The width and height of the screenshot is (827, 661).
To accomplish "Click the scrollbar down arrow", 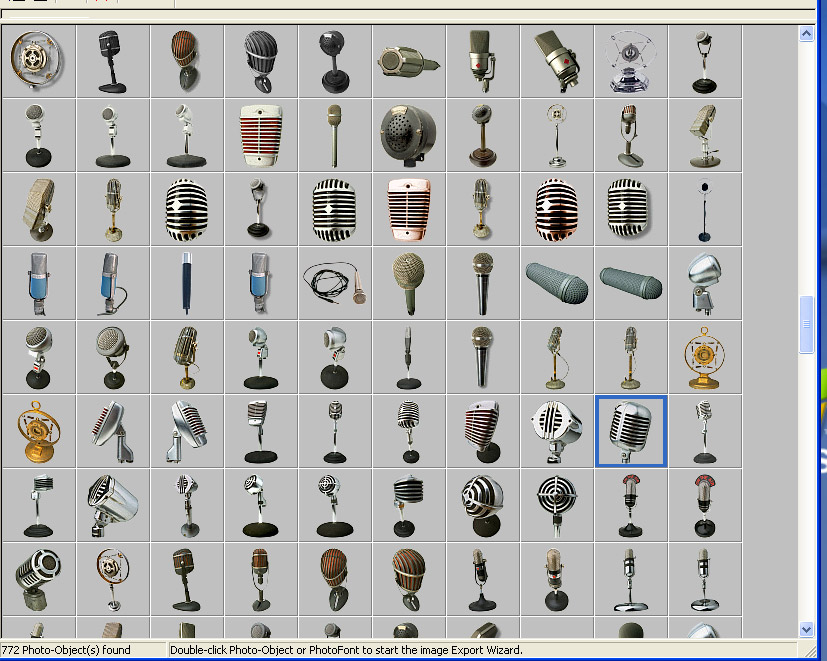I will [806, 629].
